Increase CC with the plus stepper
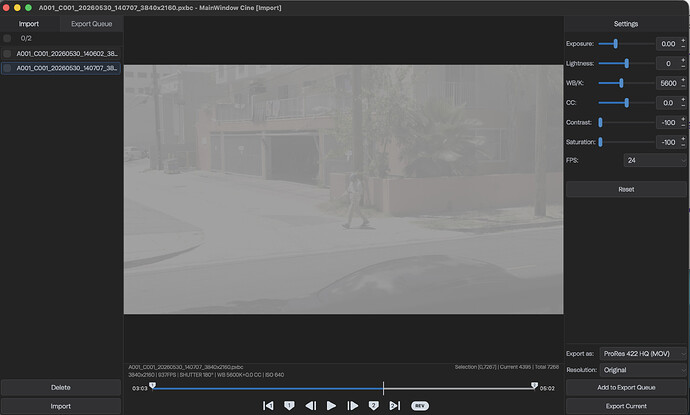 [683, 99]
